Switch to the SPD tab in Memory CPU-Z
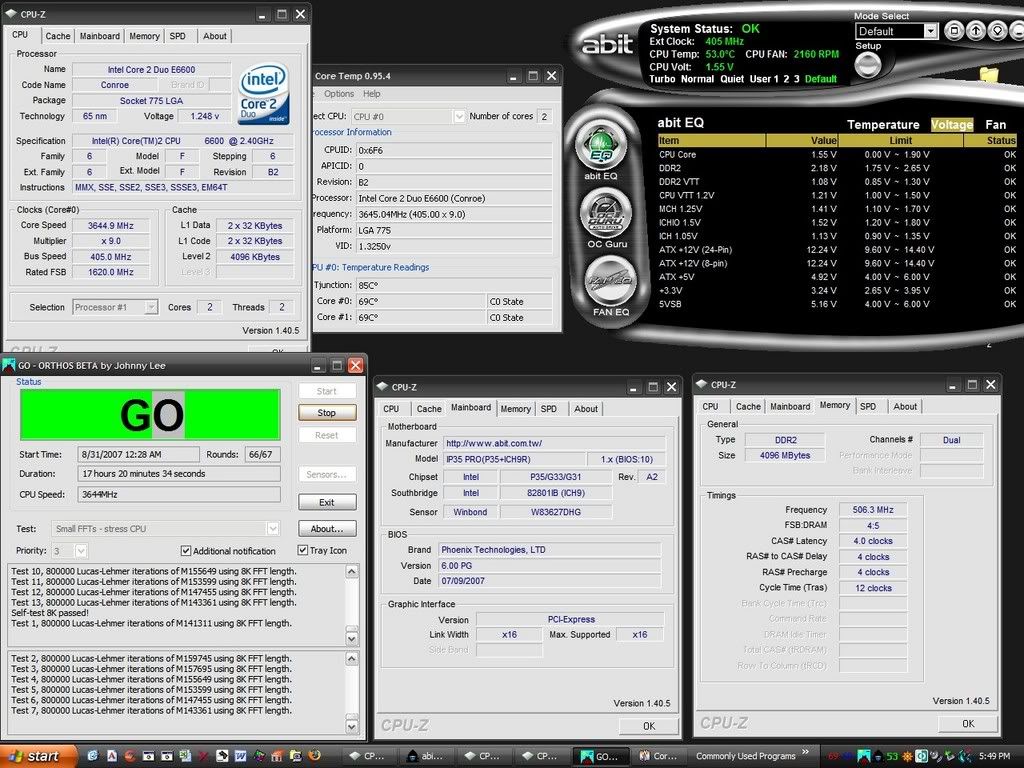Screen dimensions: 1024x768 tap(867, 406)
